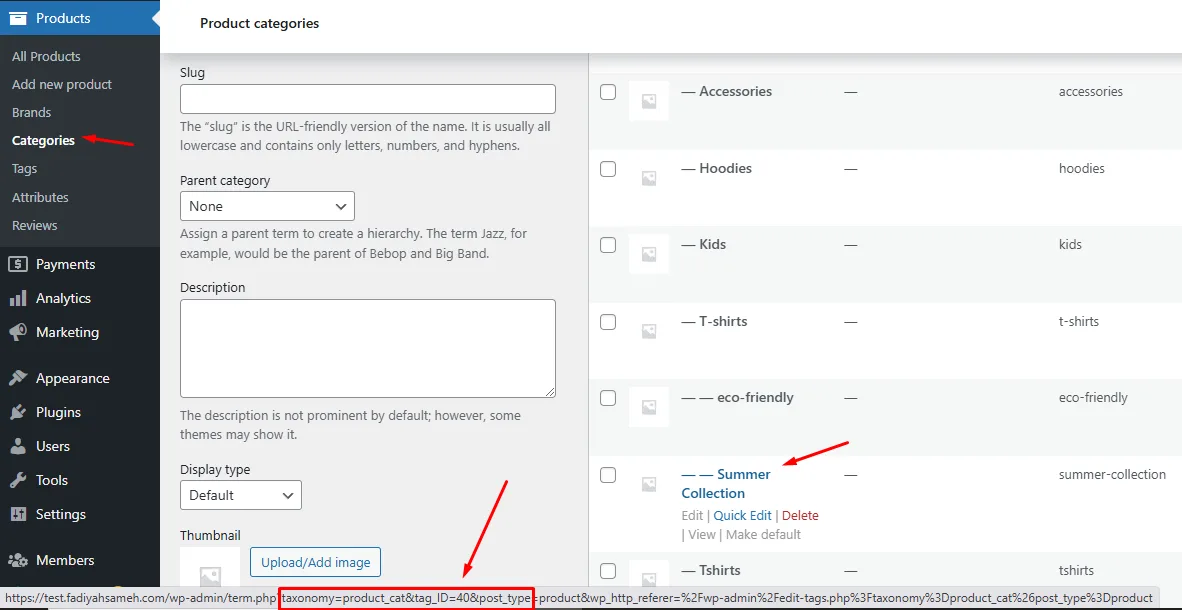Image resolution: width=1182 pixels, height=610 pixels.
Task: Click the Summer Collection placeholder image
Action: tap(648, 484)
